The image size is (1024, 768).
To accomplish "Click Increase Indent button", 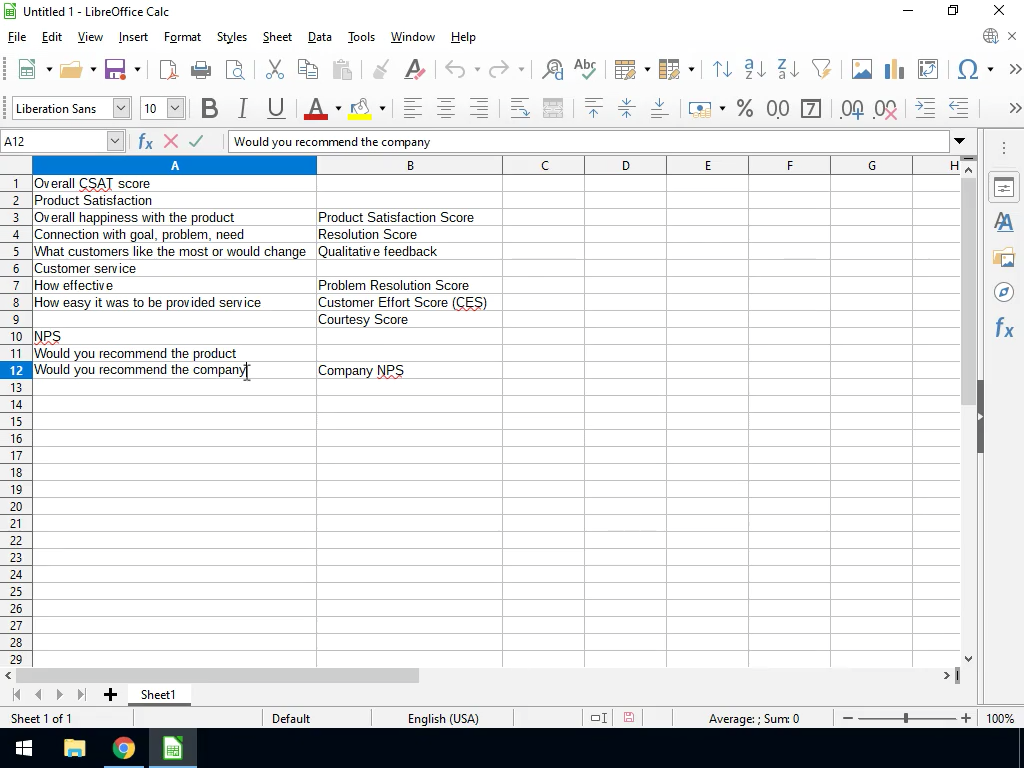I will pos(925,108).
